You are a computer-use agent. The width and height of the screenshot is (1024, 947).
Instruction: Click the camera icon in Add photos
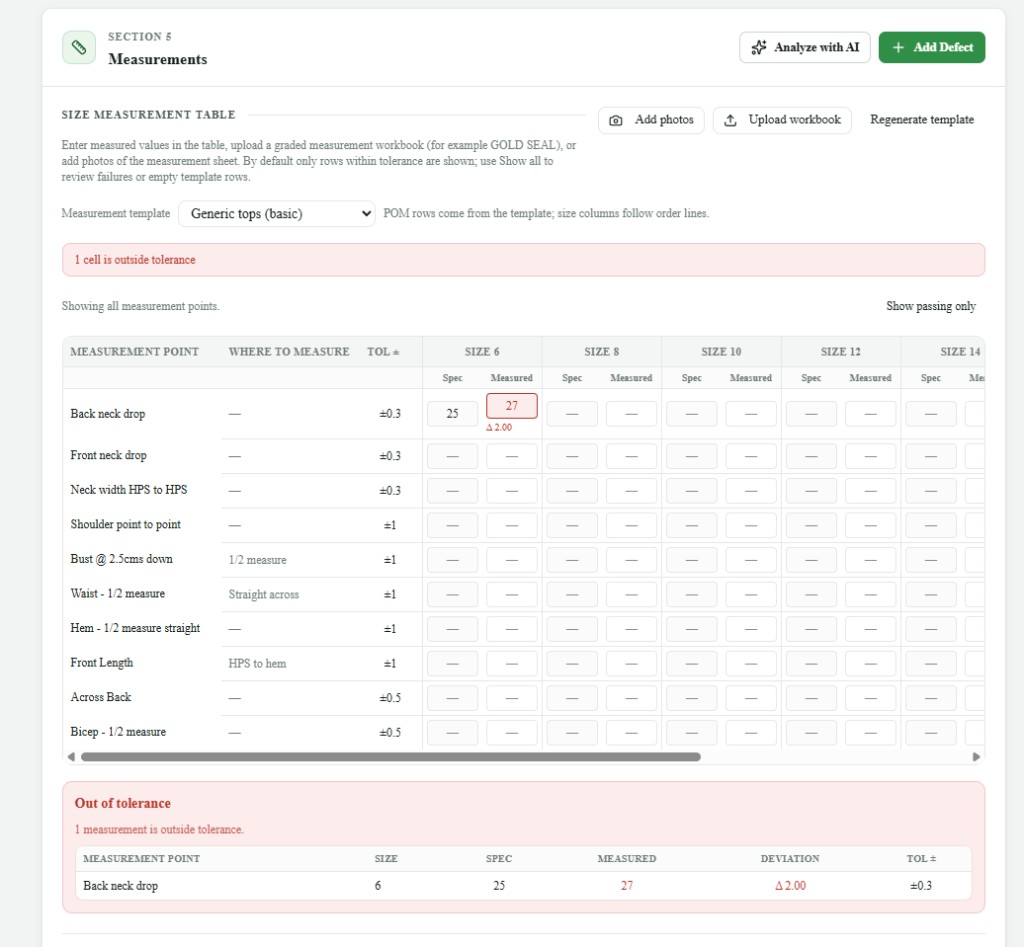pos(615,120)
